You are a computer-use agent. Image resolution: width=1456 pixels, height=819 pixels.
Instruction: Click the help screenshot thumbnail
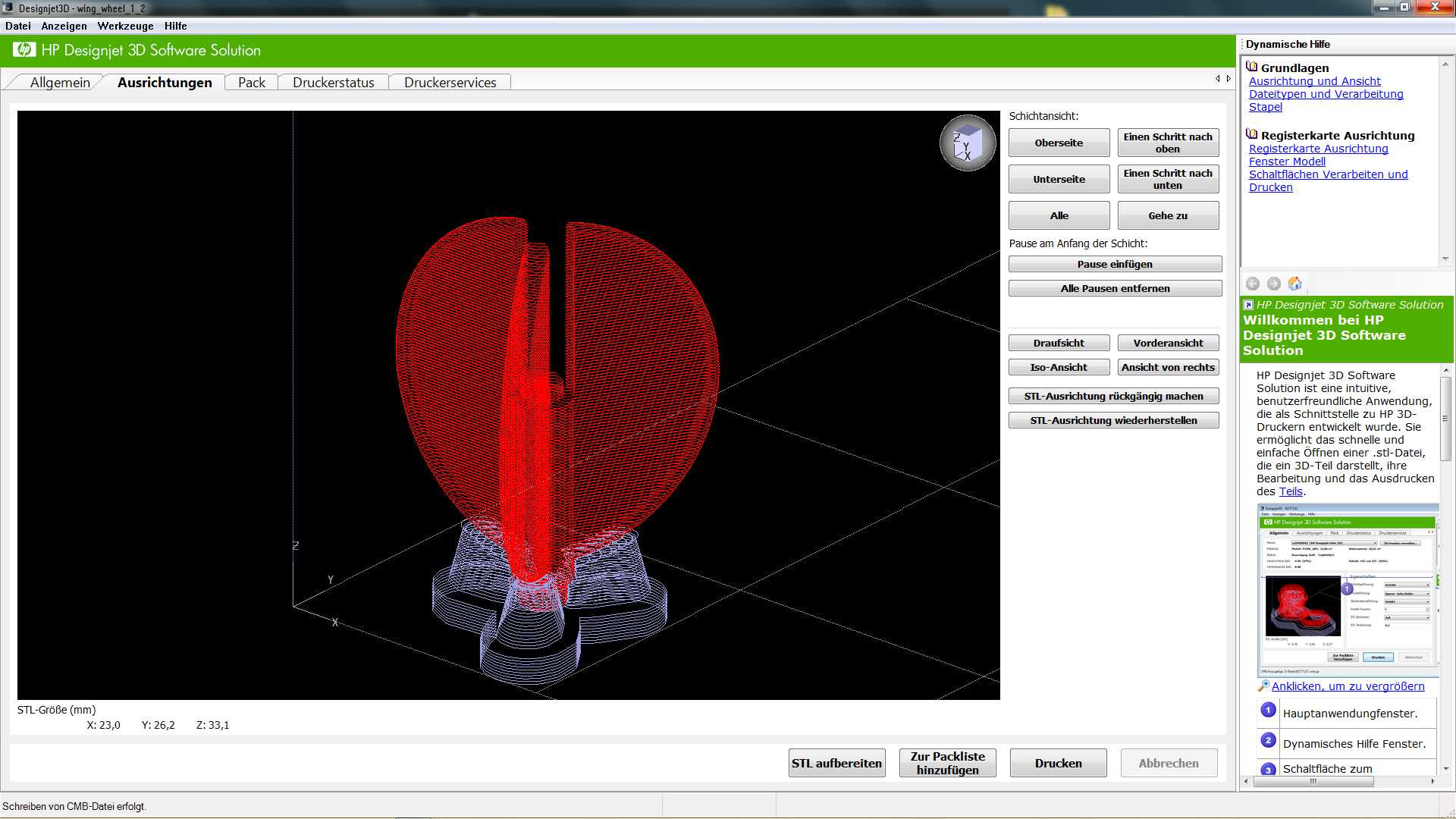(1348, 590)
